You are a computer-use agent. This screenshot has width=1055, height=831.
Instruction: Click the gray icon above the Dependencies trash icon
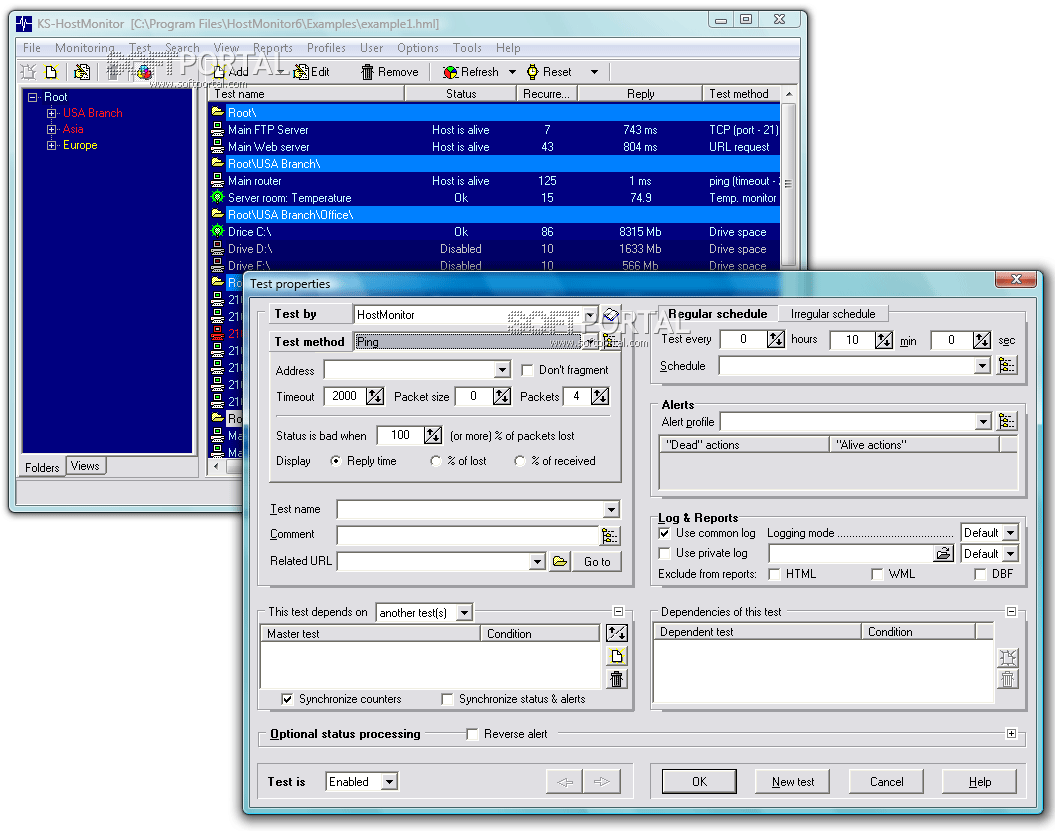pos(1007,657)
